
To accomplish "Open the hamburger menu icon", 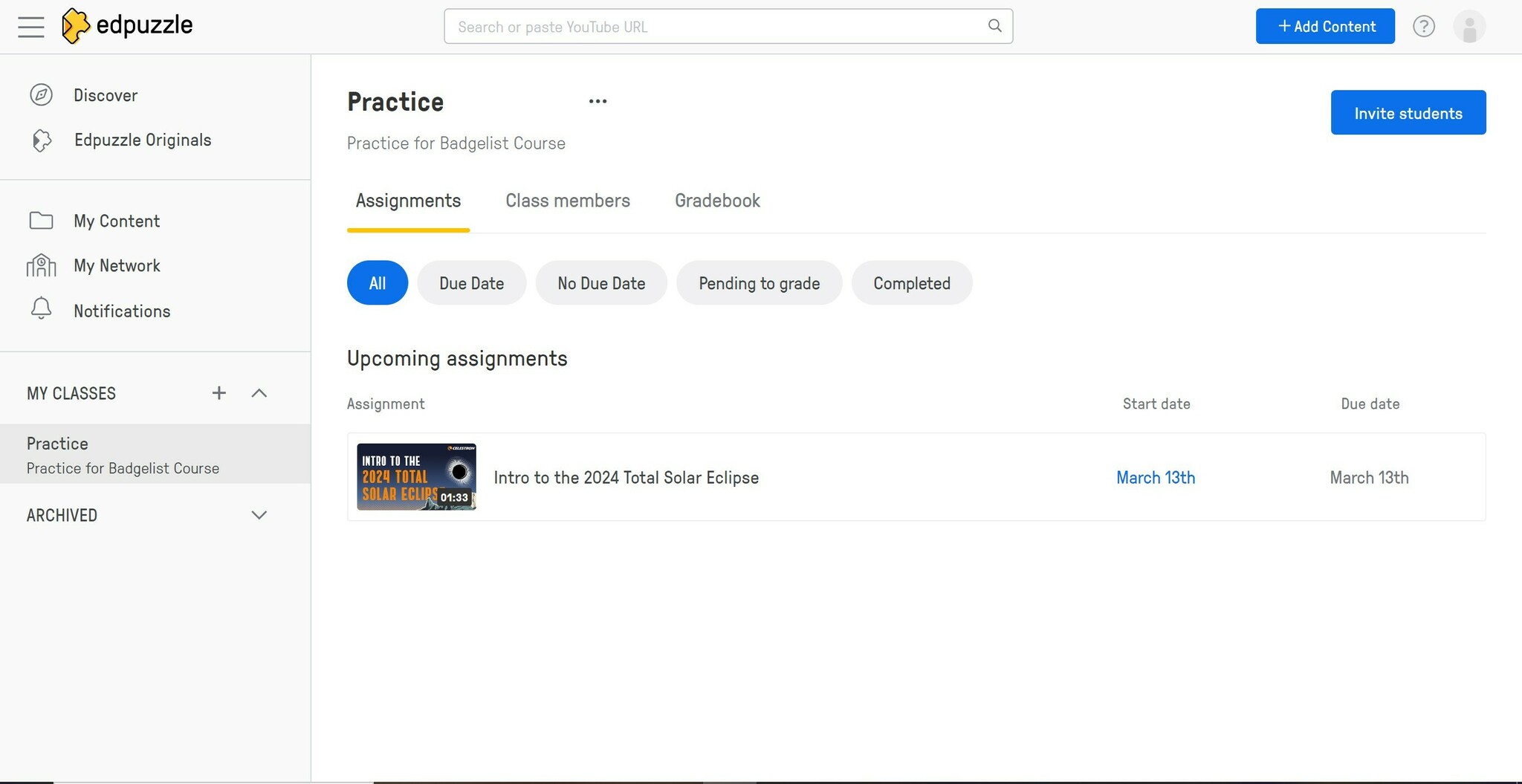I will (x=30, y=27).
